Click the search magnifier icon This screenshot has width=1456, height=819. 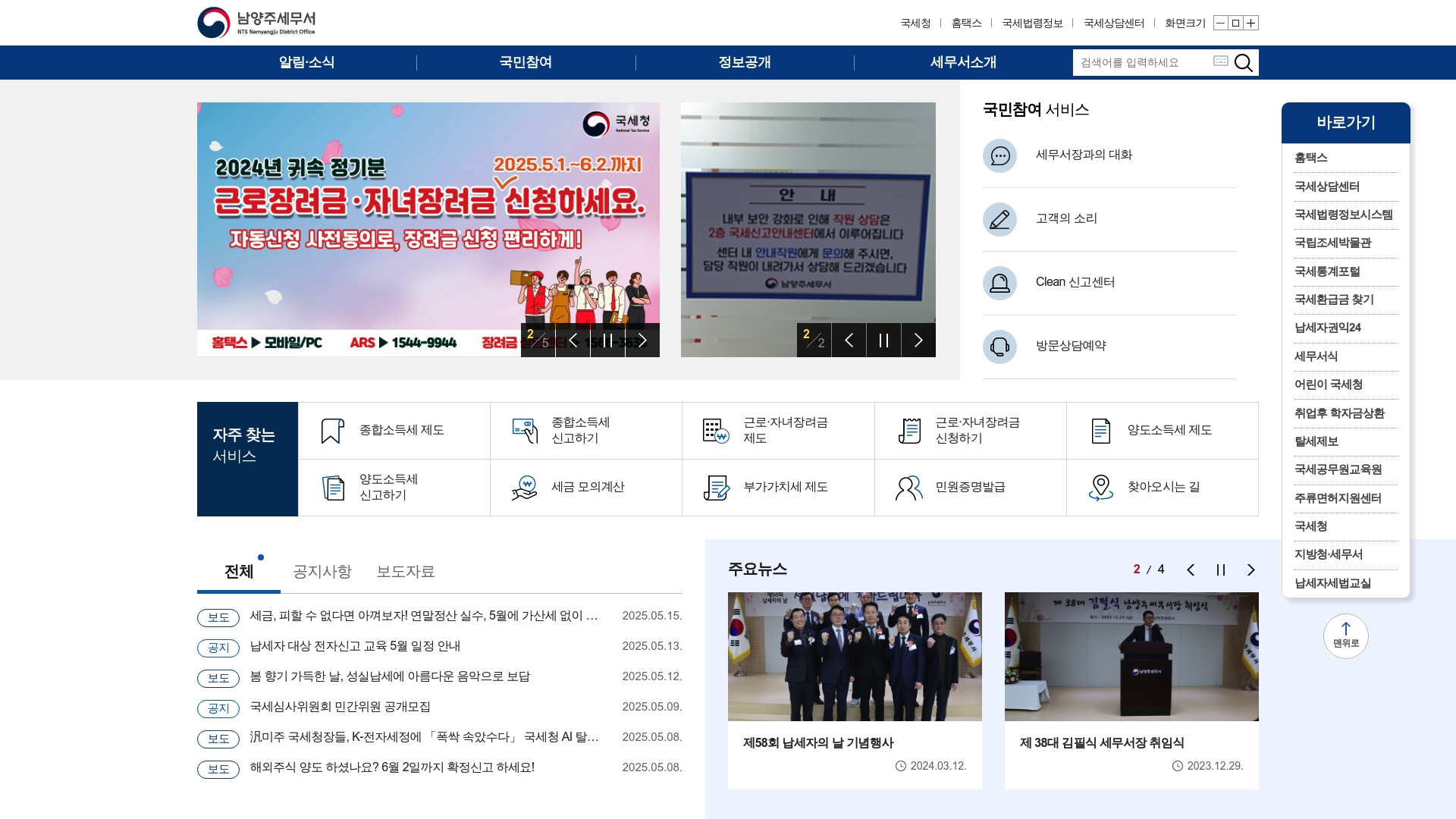pos(1244,62)
